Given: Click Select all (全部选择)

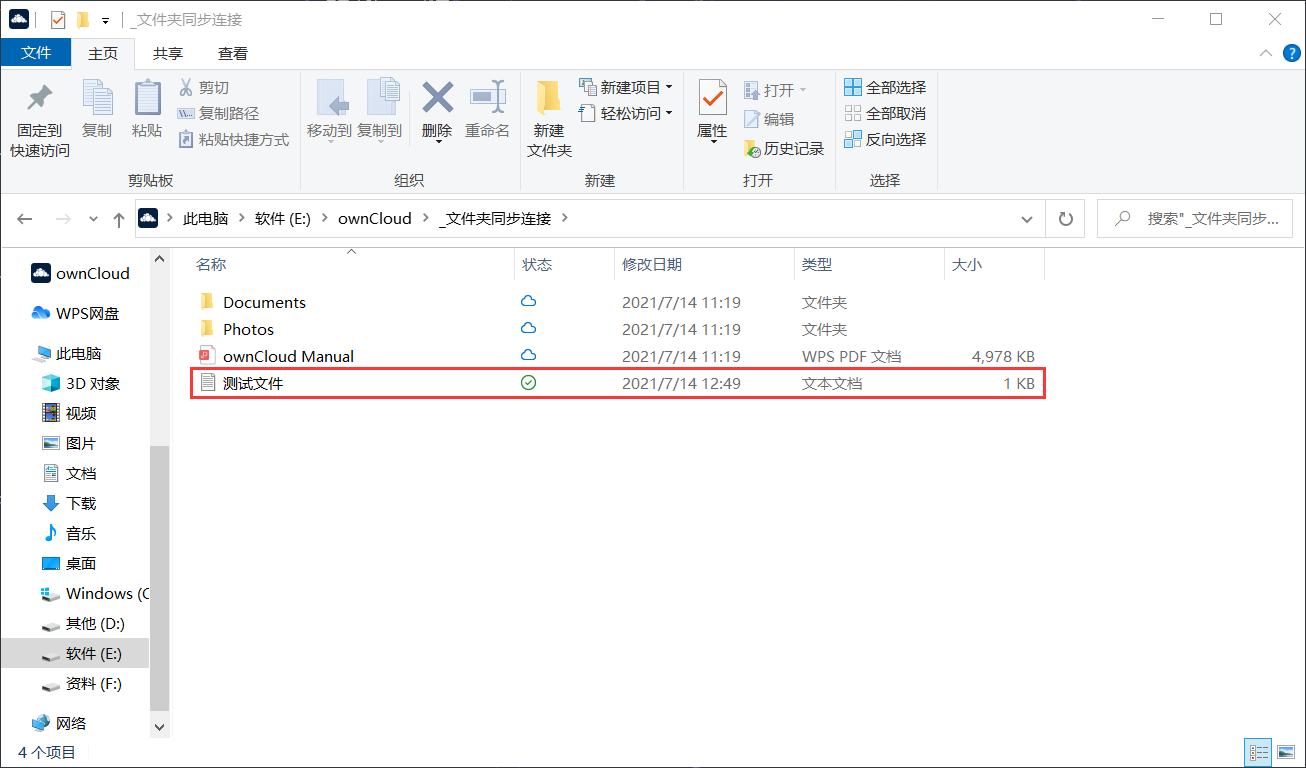Looking at the screenshot, I should tap(885, 87).
